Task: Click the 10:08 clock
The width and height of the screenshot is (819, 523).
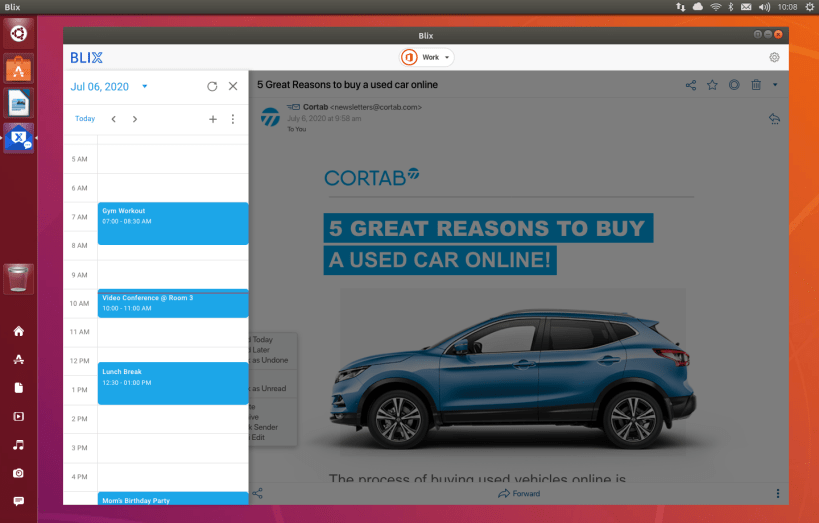Action: point(787,7)
